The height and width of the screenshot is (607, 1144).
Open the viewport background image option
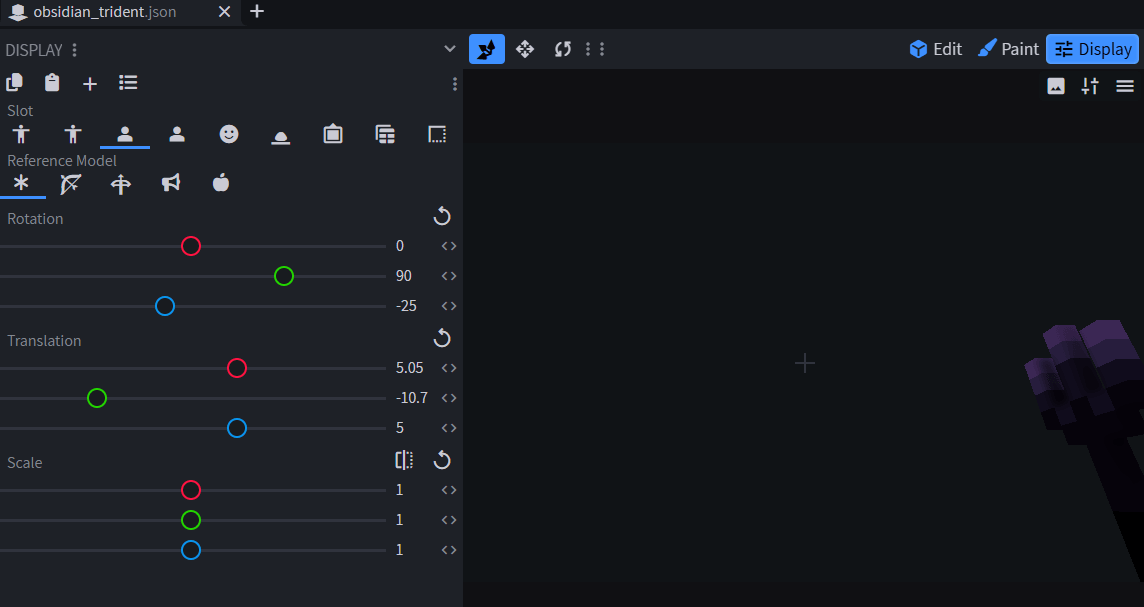(1056, 86)
